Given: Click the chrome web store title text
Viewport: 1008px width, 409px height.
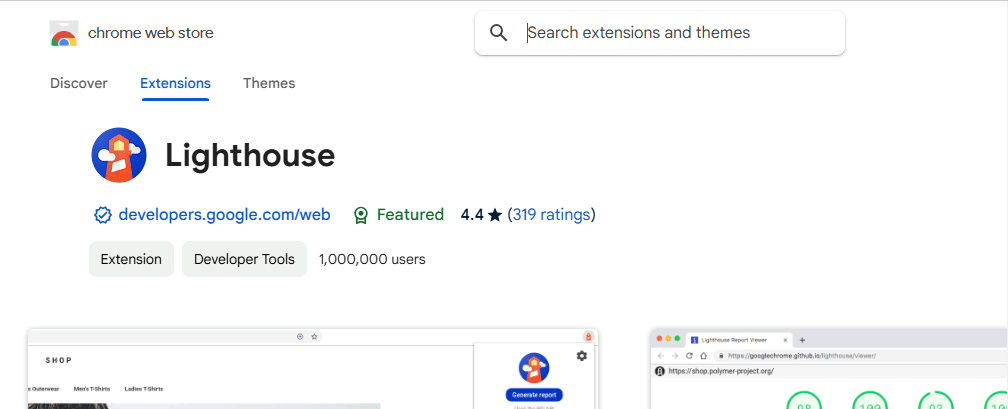Looking at the screenshot, I should click(x=150, y=33).
